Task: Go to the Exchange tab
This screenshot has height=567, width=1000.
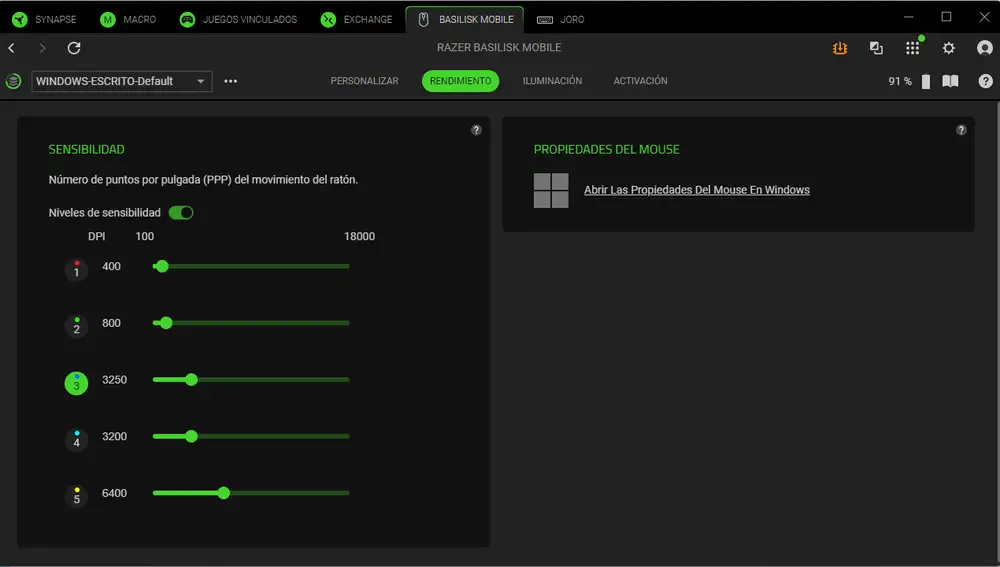Action: pos(357,19)
